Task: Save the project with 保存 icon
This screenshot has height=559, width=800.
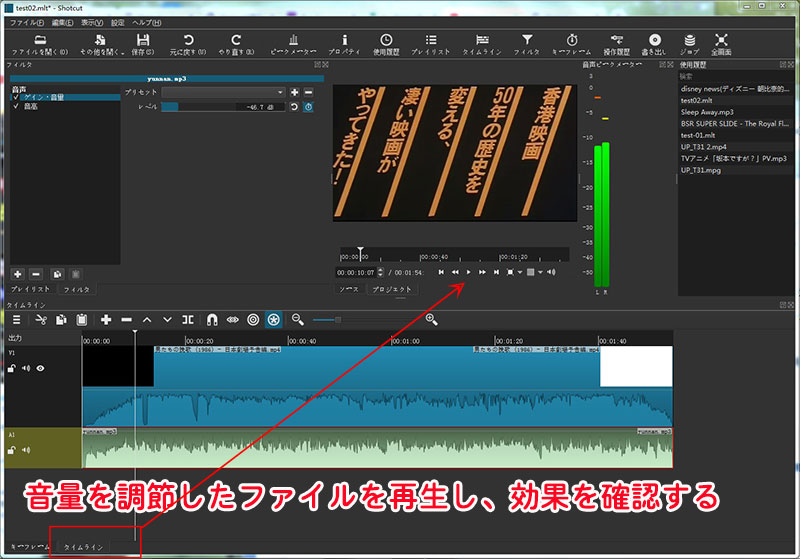Action: tap(143, 40)
